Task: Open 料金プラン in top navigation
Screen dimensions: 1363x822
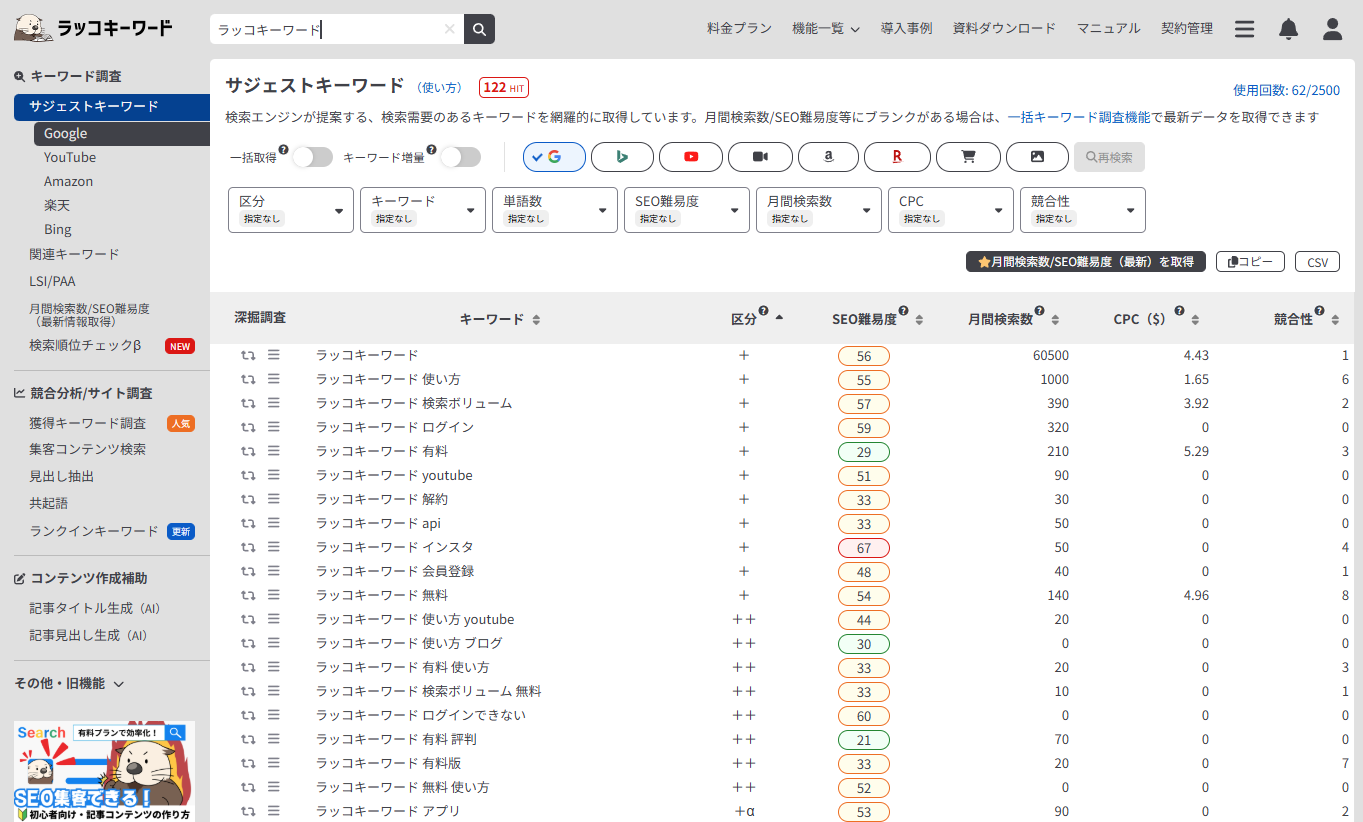Action: [739, 29]
